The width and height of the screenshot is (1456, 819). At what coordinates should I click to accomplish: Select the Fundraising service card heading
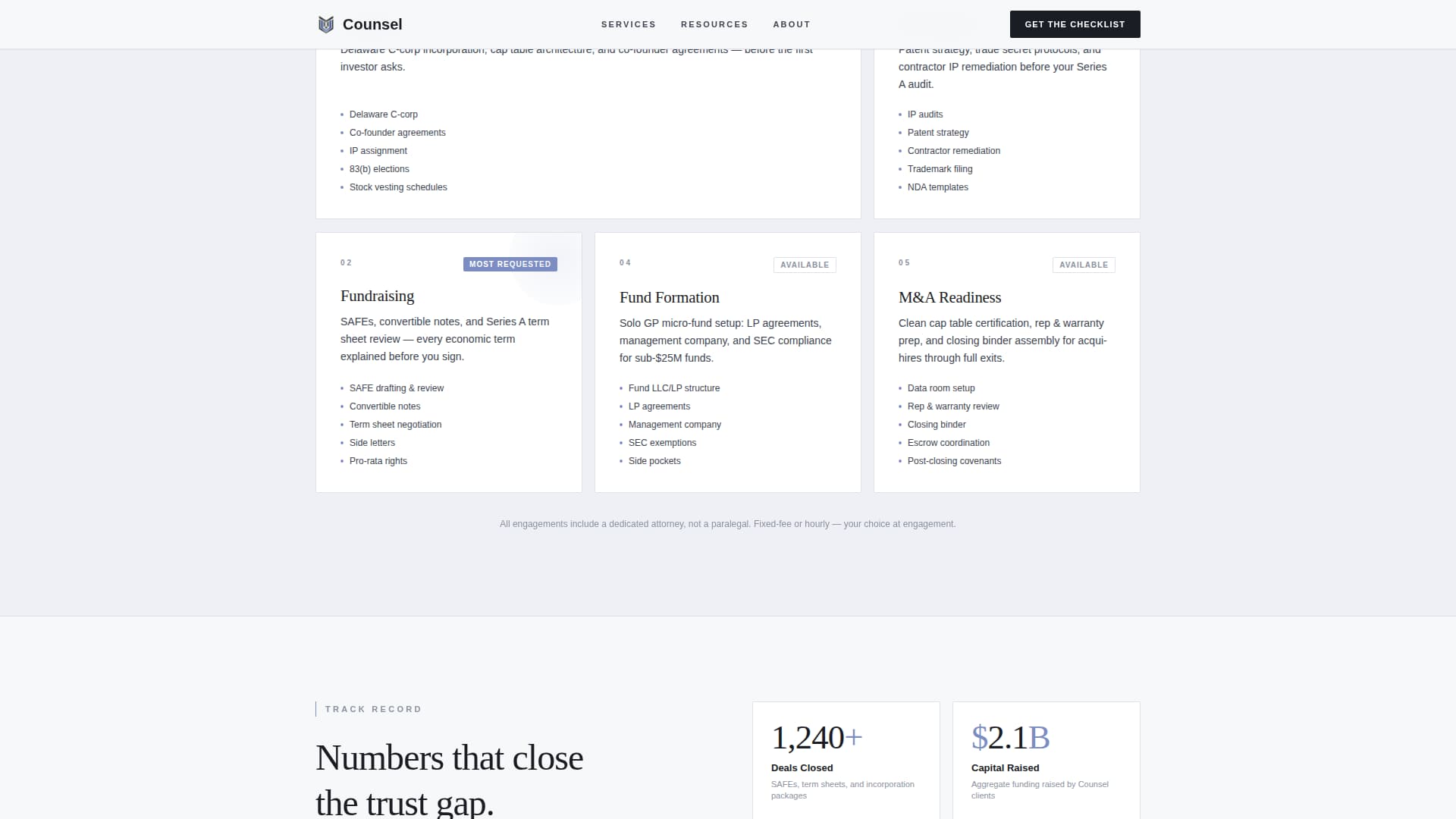[x=377, y=296]
